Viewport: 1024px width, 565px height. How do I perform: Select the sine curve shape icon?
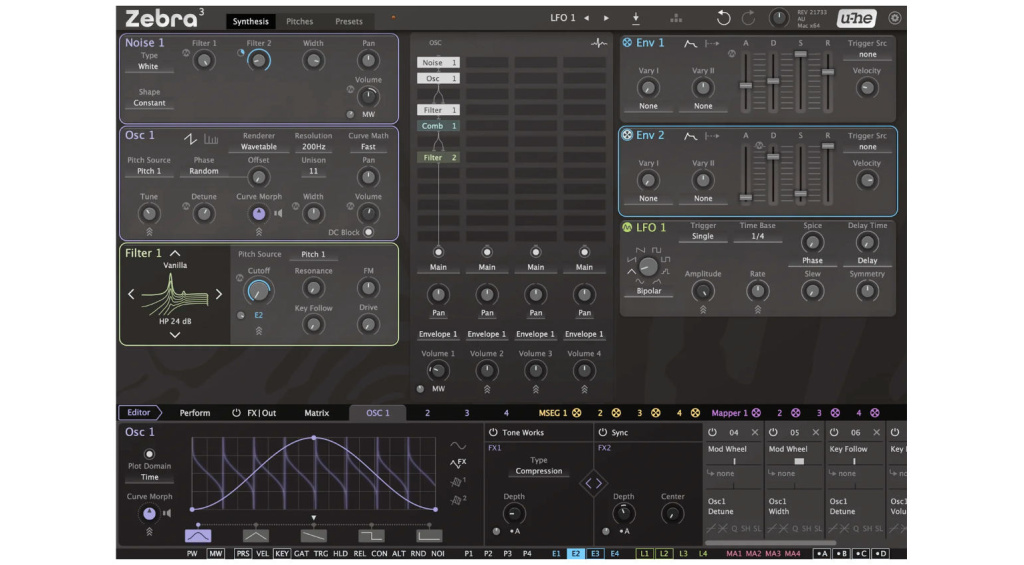[458, 446]
